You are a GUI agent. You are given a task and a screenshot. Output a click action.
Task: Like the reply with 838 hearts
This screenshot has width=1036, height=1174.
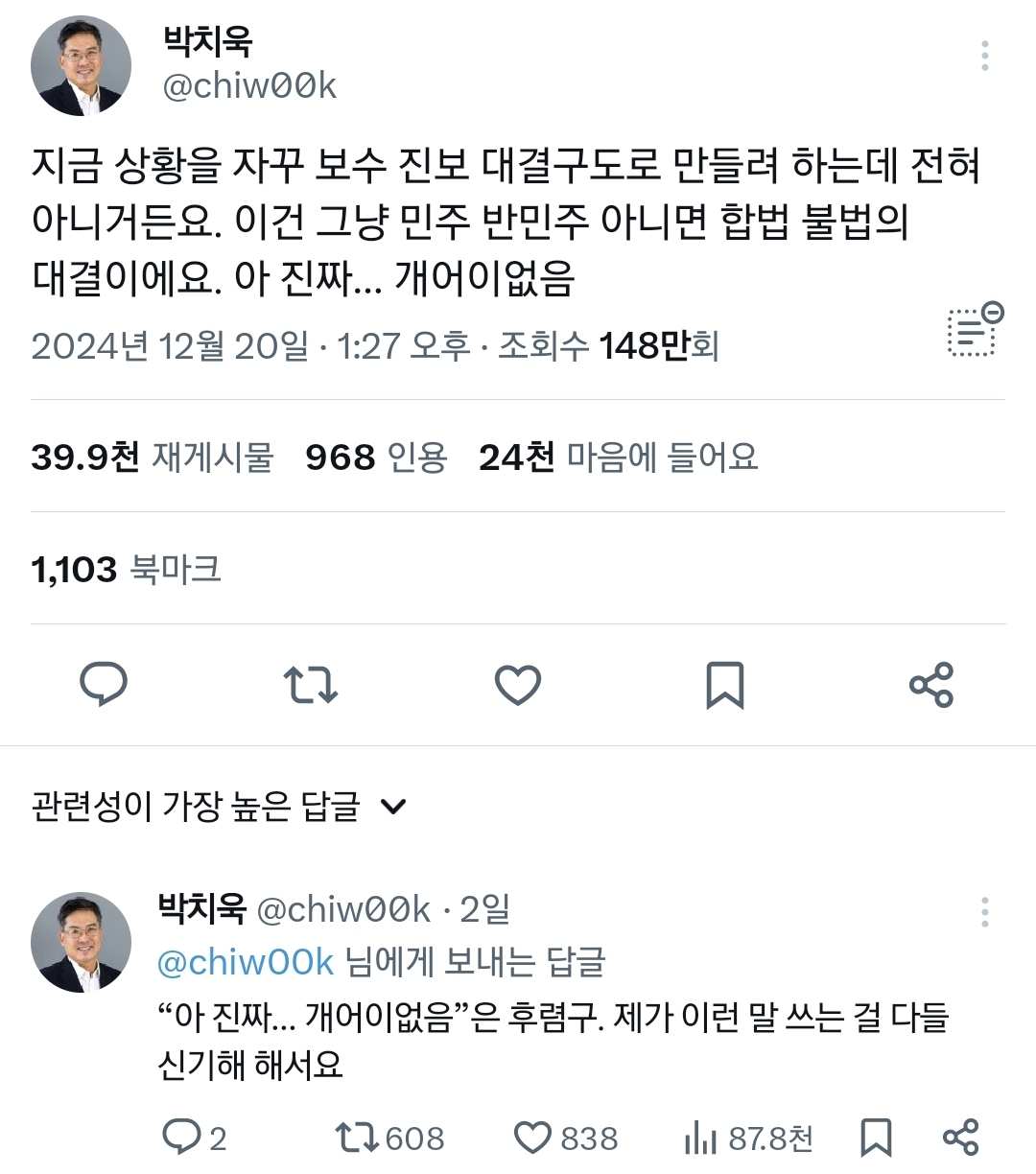(x=566, y=1138)
